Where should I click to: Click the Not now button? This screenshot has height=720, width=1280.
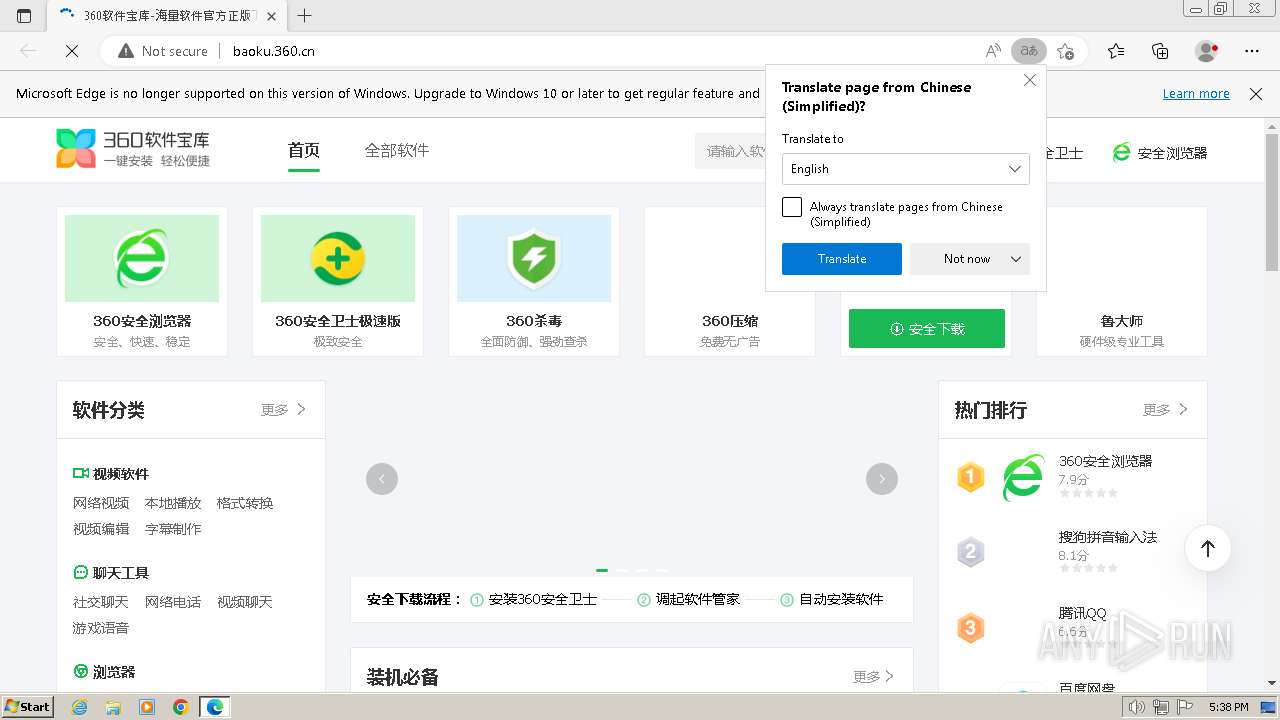point(967,259)
